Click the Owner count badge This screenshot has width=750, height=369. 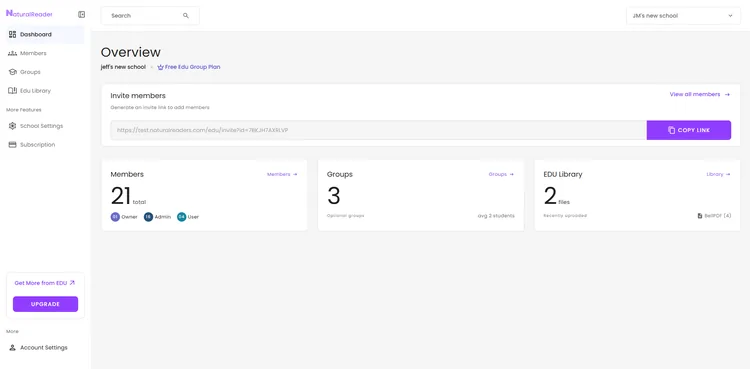pos(115,217)
